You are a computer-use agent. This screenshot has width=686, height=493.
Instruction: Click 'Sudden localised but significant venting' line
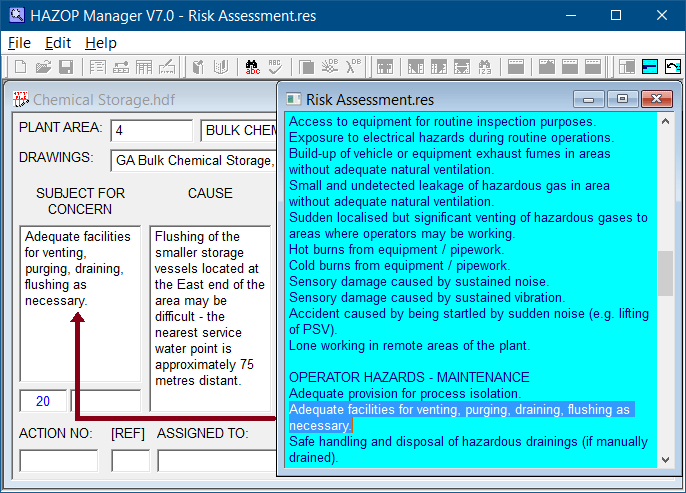(x=468, y=225)
